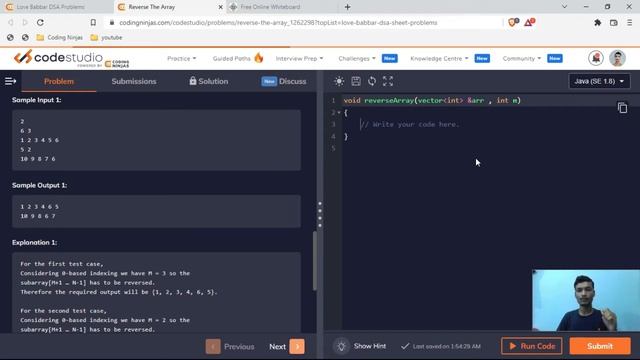The height and width of the screenshot is (360, 640).
Task: Enter fullscreen editor mode icon
Action: point(388,81)
